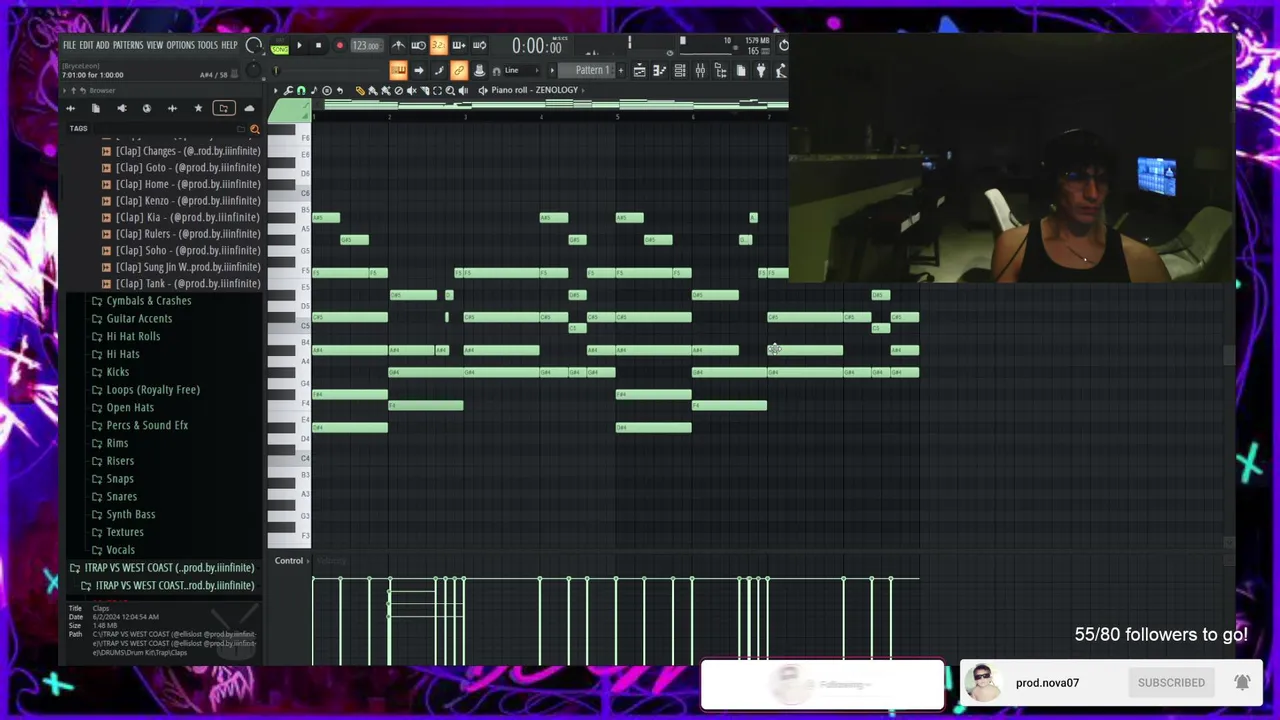Select the Paint brush tool in piano roll
The image size is (1280, 720).
pyautogui.click(x=373, y=91)
